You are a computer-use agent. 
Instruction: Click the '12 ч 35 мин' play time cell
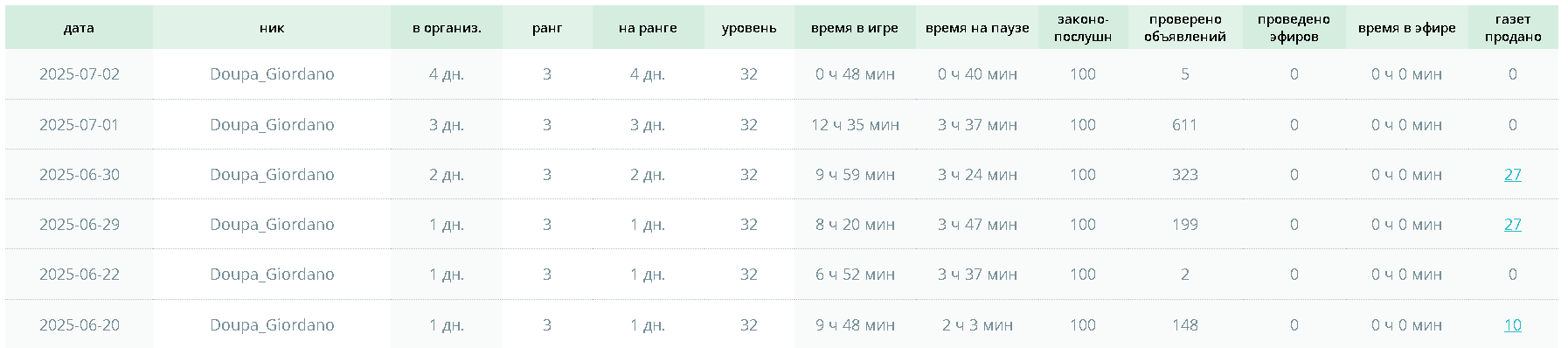[x=855, y=125]
